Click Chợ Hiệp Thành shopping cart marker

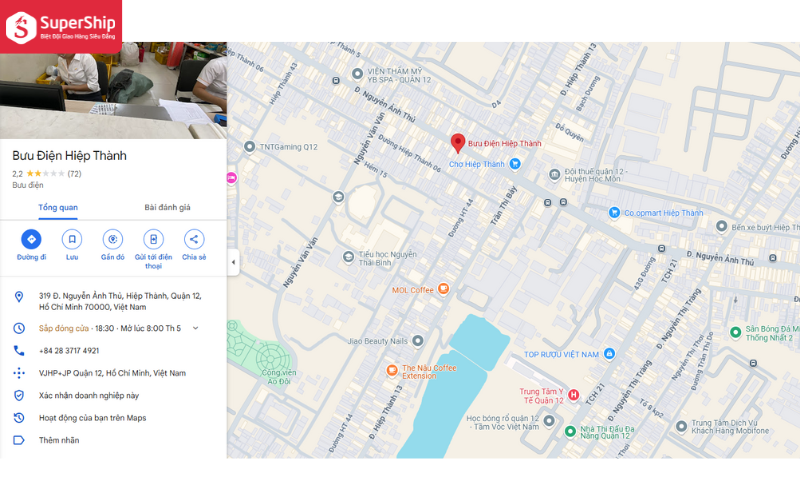click(515, 164)
